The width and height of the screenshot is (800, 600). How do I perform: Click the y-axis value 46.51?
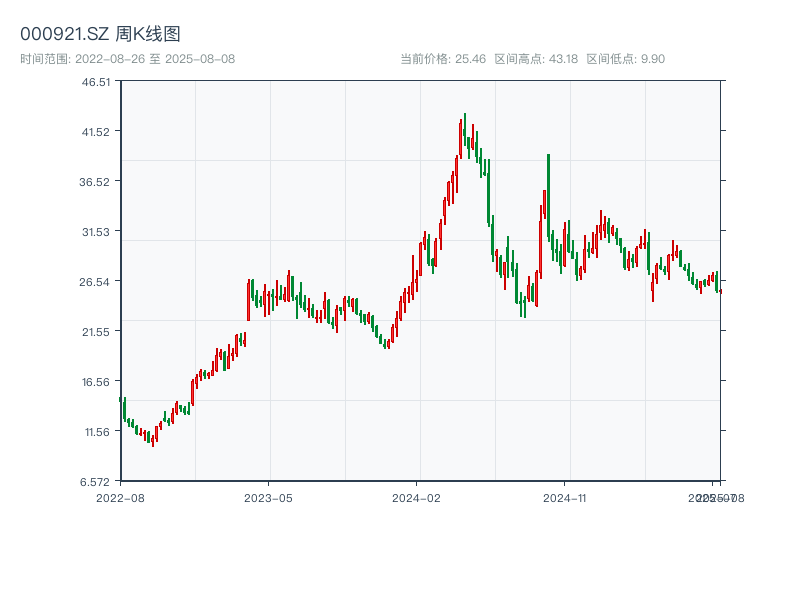tap(96, 82)
